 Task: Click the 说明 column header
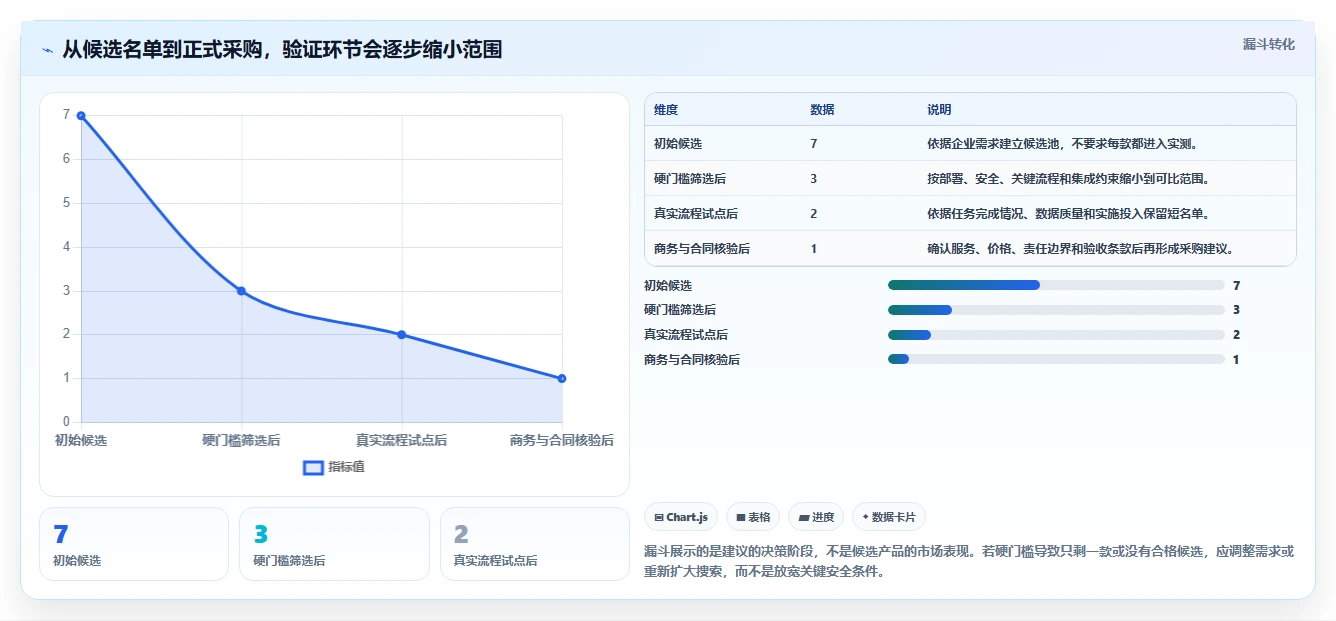(x=939, y=110)
